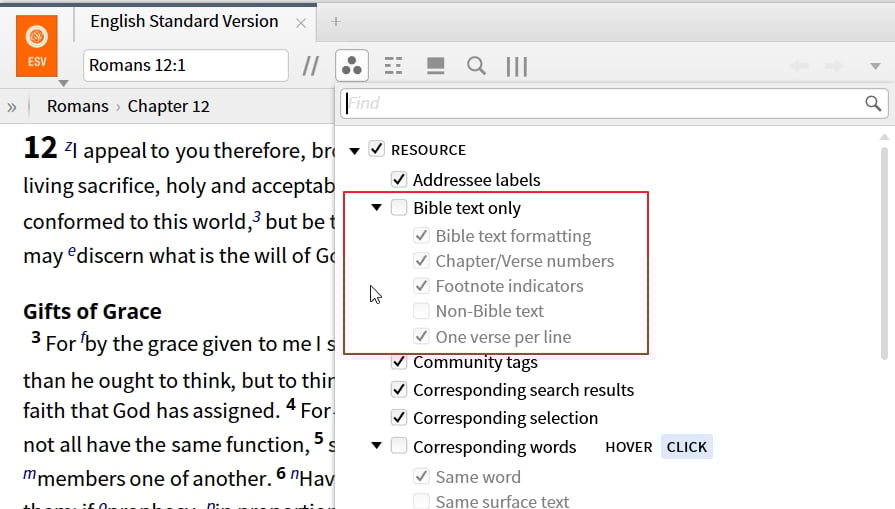Screen dimensions: 895x509
Task: Click the multiview resources panel icon
Action: tap(436, 66)
